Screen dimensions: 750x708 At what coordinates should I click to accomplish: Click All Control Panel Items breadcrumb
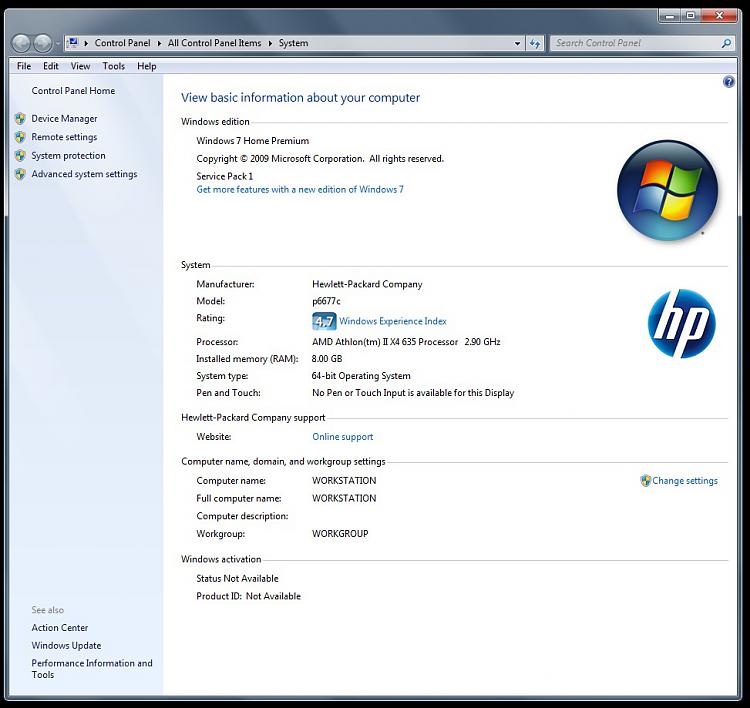[214, 43]
